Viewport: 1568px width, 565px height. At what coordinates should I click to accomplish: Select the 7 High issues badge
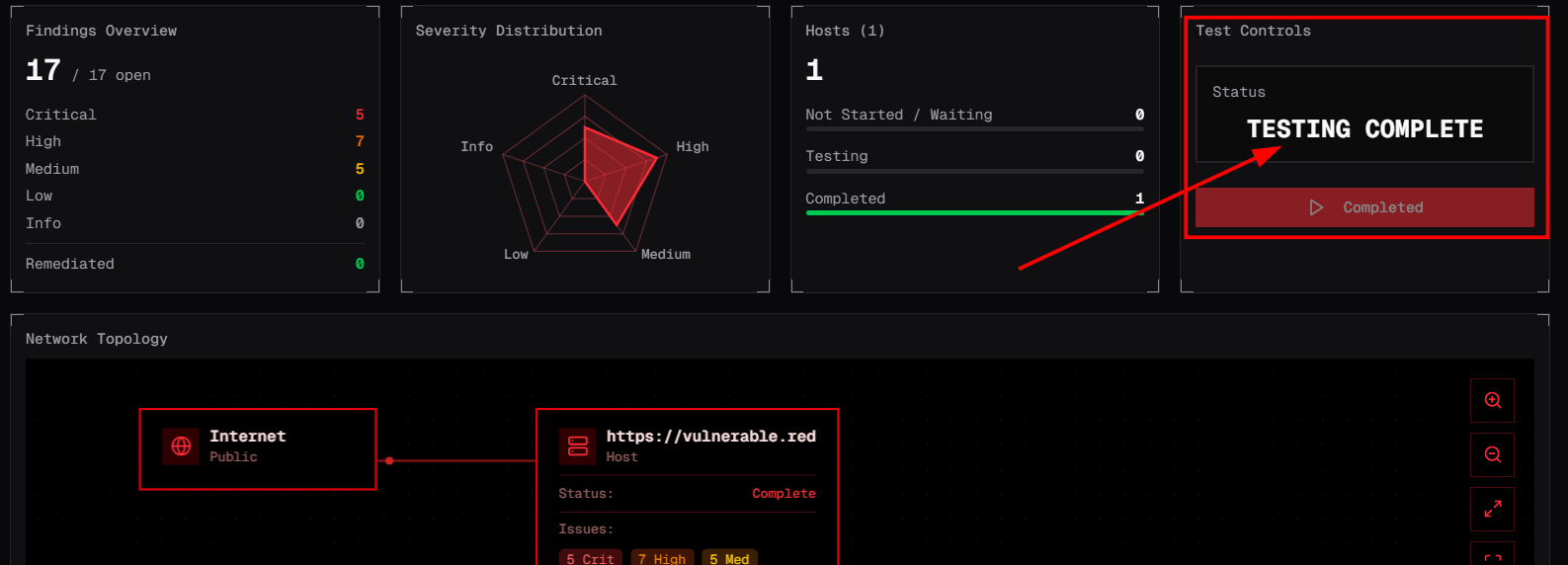662,558
